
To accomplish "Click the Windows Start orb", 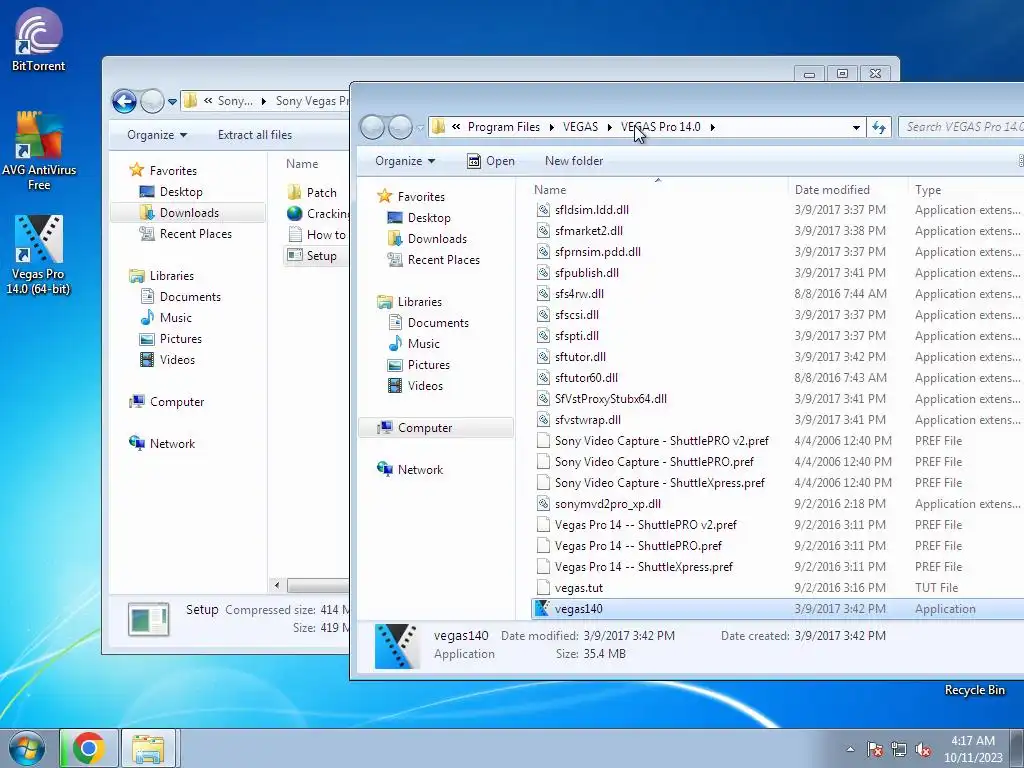I will (26, 748).
